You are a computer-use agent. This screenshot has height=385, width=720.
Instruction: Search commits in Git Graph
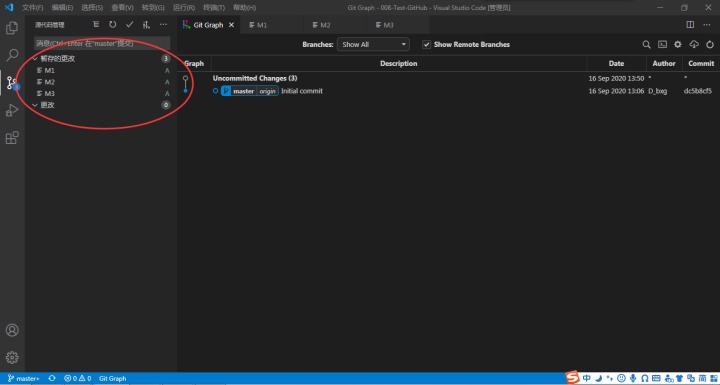click(x=647, y=45)
